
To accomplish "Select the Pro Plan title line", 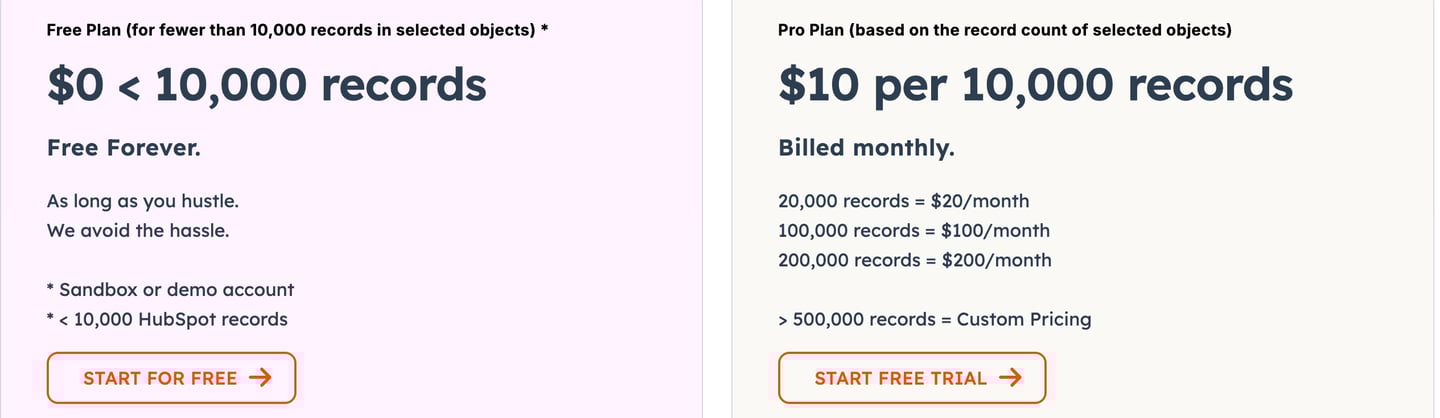I will click(1004, 30).
